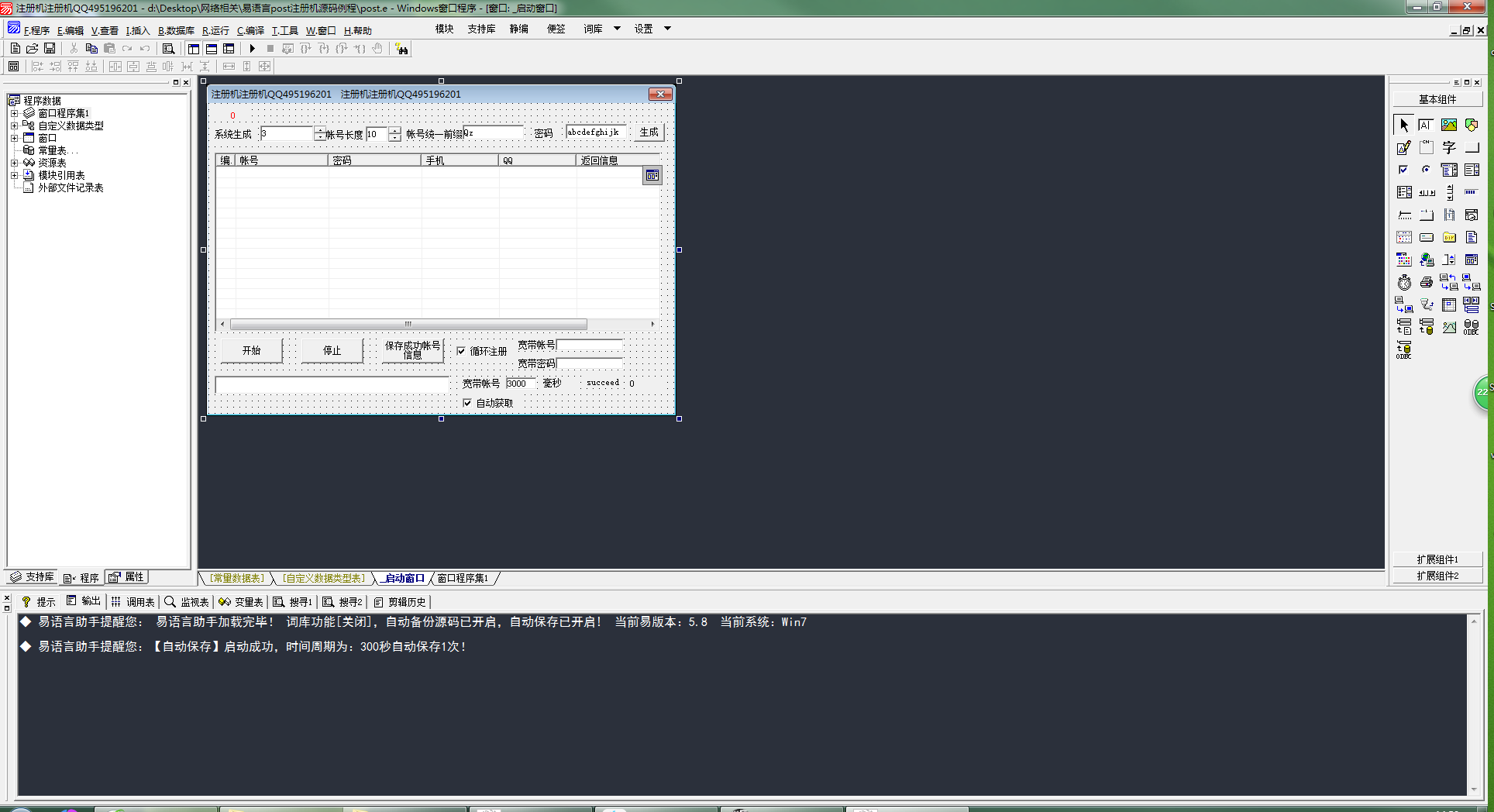Open the C.编译 menu
This screenshot has width=1494, height=812.
(250, 31)
